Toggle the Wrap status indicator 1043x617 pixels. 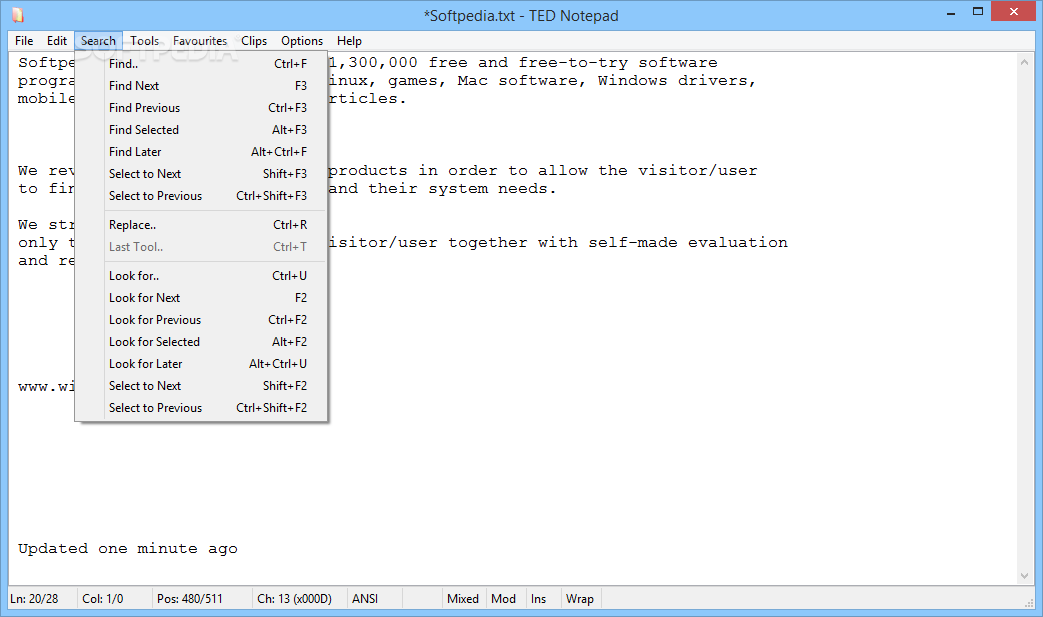click(x=579, y=599)
